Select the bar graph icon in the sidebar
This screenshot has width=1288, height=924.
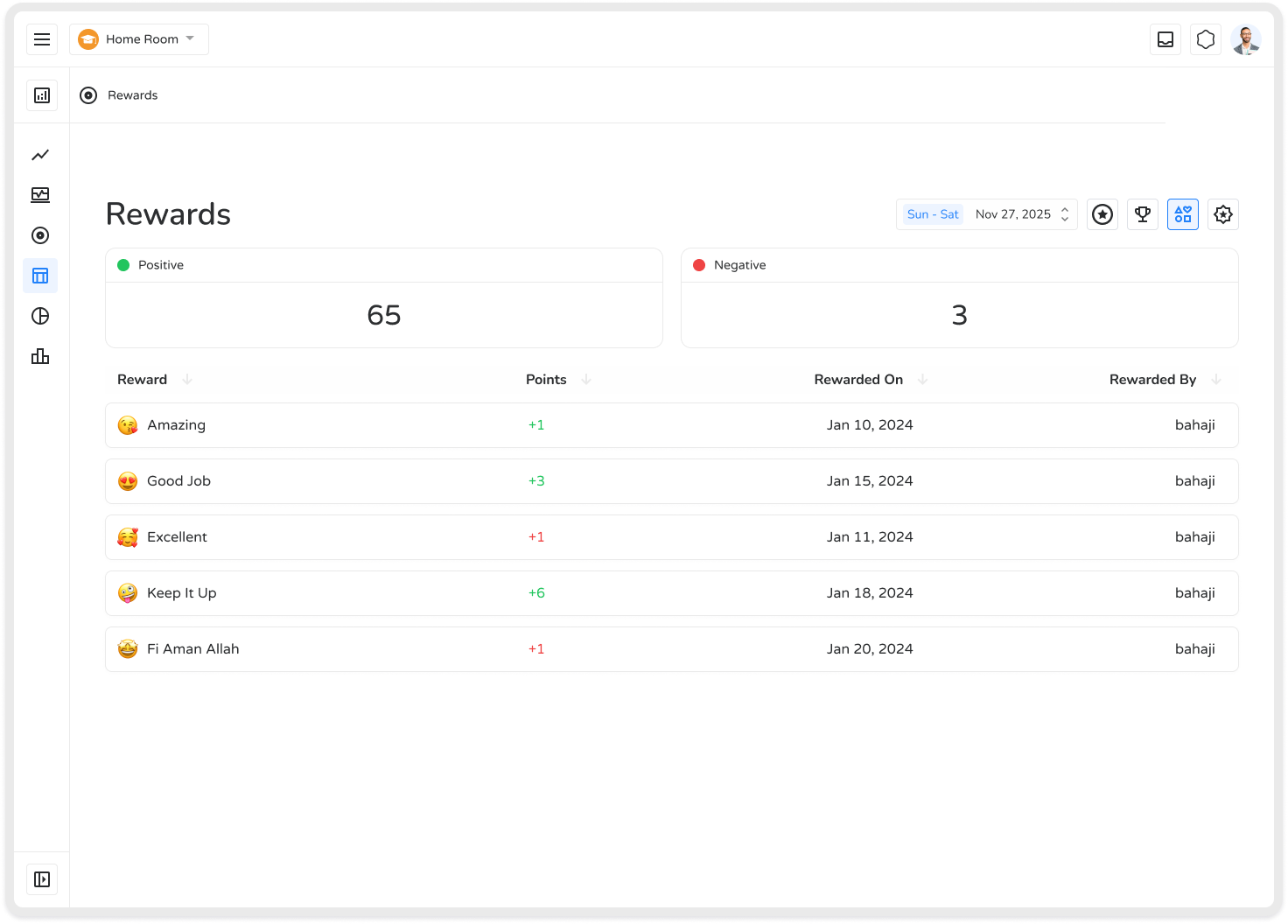click(40, 356)
